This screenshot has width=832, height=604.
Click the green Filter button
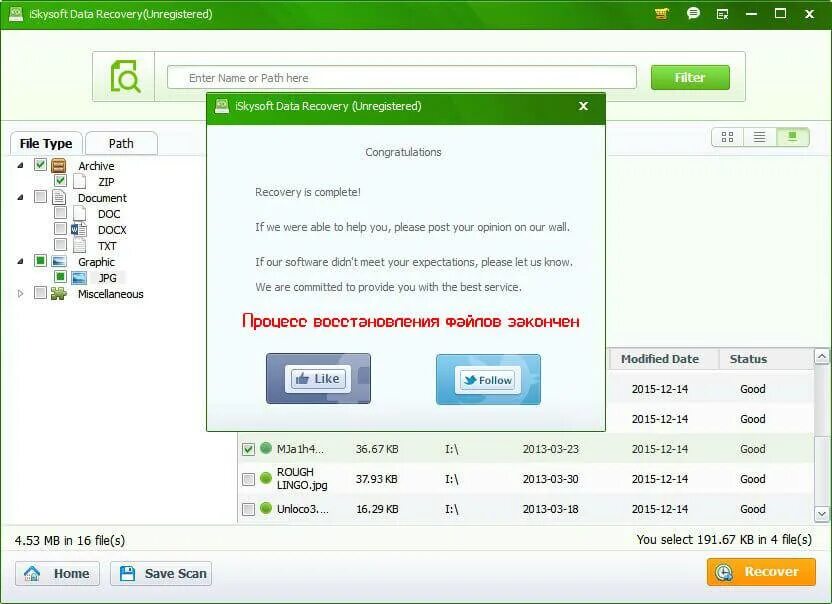tap(690, 77)
